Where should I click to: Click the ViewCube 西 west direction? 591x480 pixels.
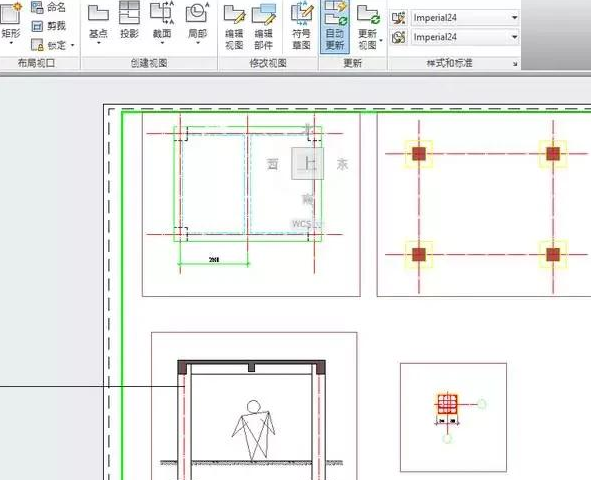coord(273,164)
